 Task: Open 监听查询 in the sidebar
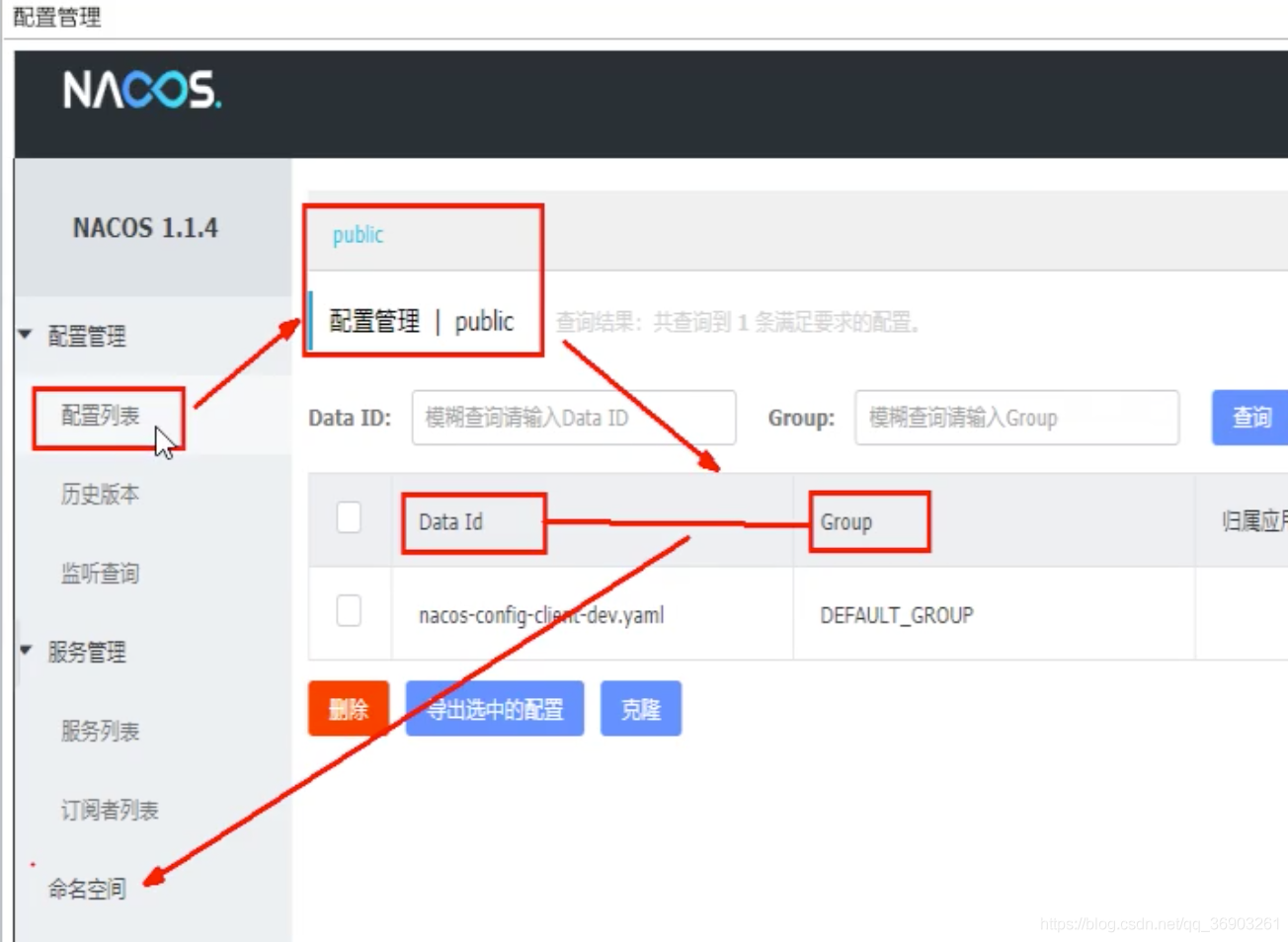pyautogui.click(x=101, y=574)
